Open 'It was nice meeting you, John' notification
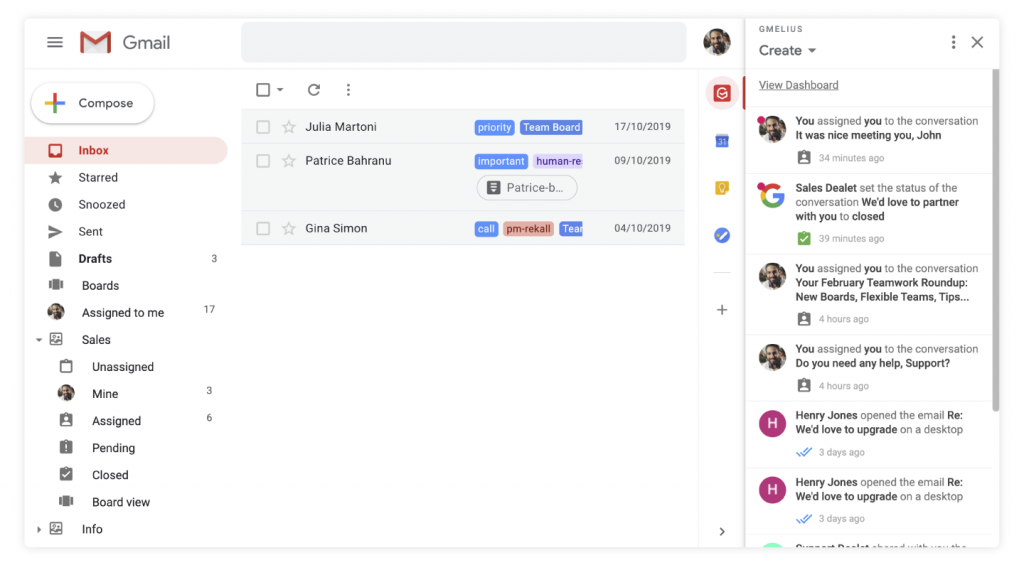 click(869, 140)
